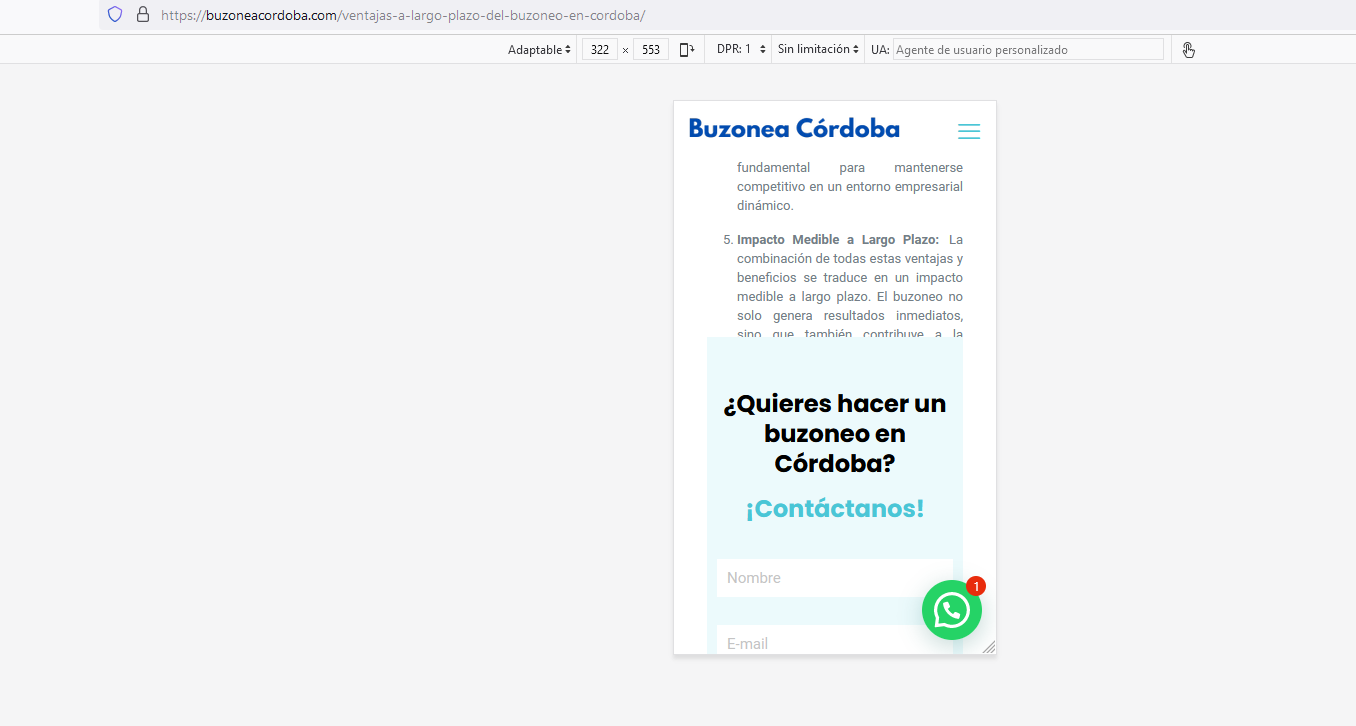1356x726 pixels.
Task: Click the viewport resize handle corner
Action: [x=989, y=647]
